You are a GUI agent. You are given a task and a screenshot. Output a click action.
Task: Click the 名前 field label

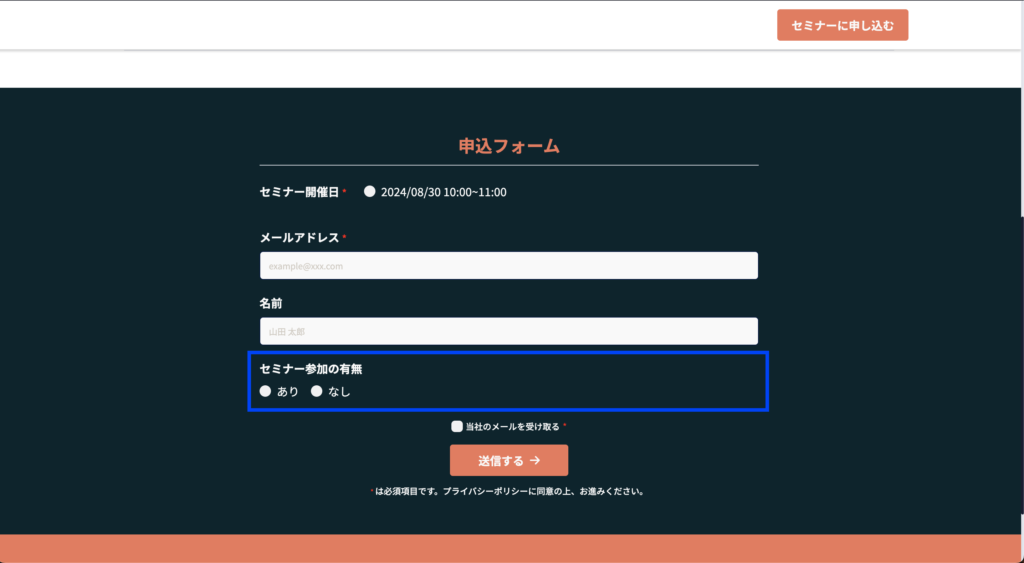[x=271, y=303]
